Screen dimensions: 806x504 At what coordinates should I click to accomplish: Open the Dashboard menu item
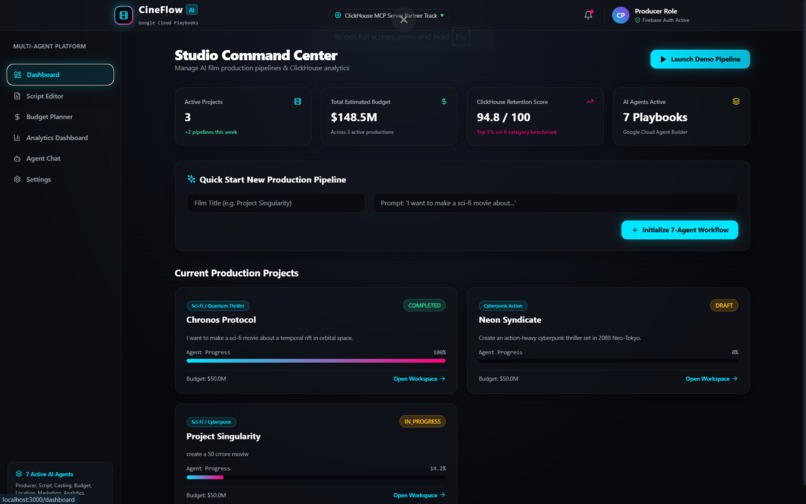click(x=60, y=75)
